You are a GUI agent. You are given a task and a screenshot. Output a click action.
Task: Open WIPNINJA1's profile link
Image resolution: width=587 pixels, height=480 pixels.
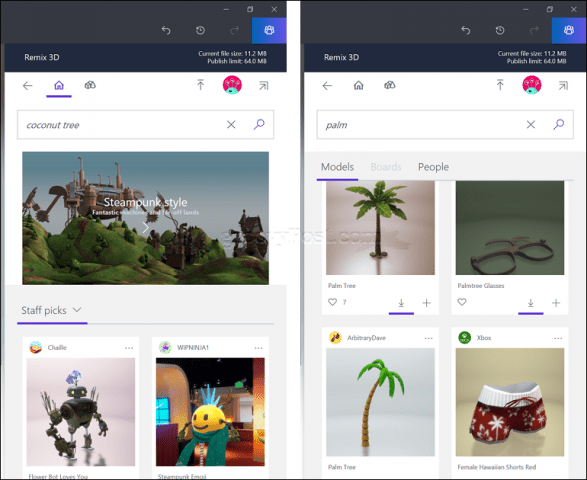193,347
